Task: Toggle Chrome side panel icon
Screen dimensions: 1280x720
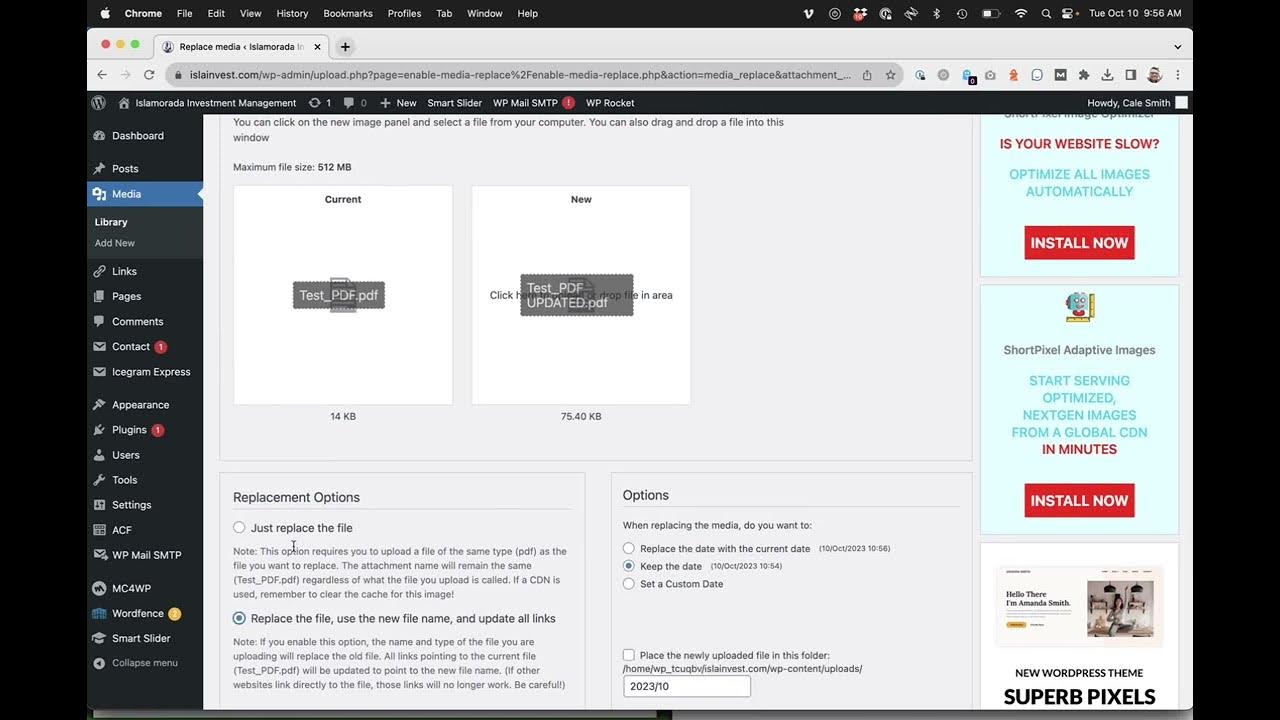Action: click(x=1130, y=75)
